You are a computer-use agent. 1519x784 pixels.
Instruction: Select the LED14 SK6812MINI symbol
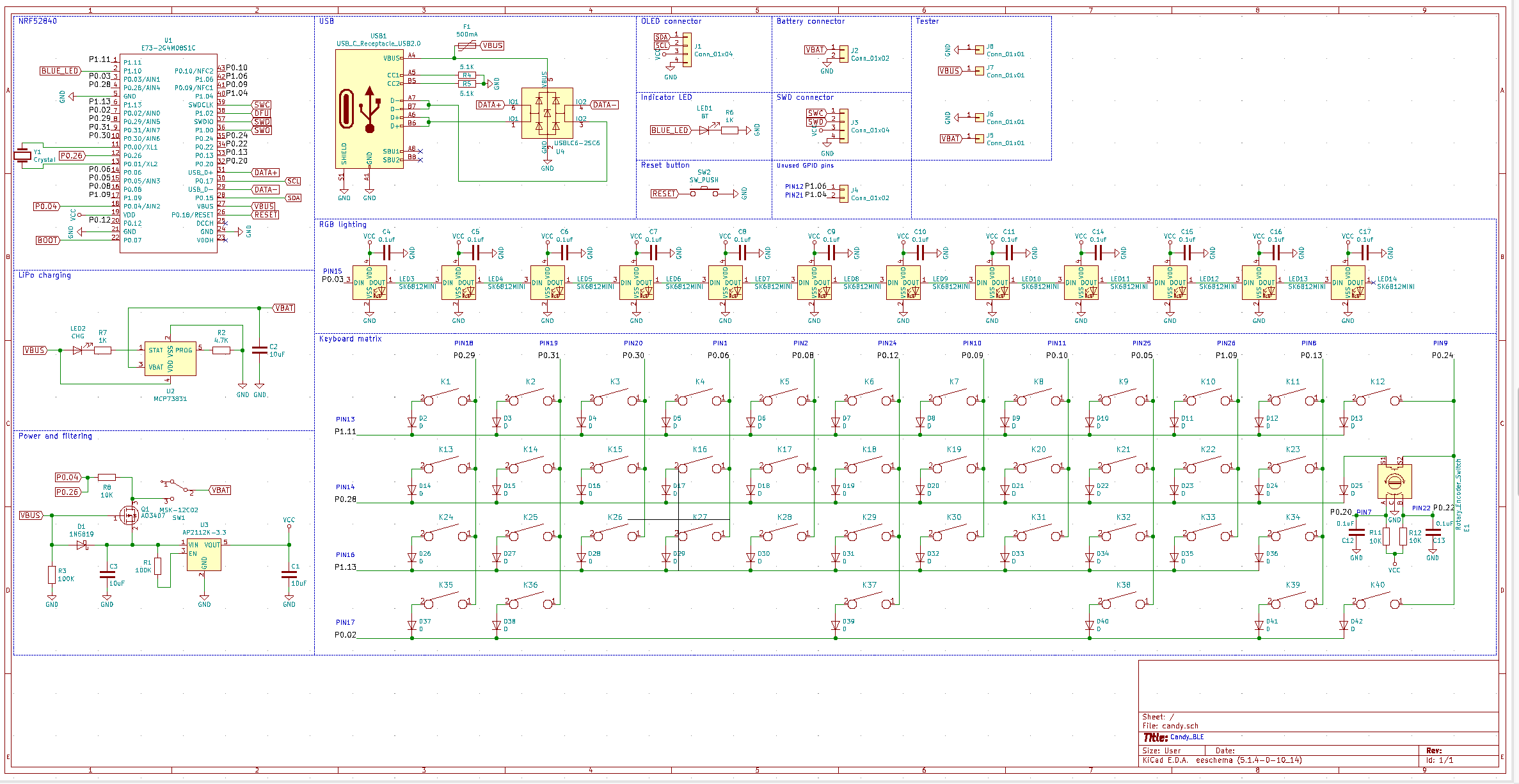point(1348,283)
